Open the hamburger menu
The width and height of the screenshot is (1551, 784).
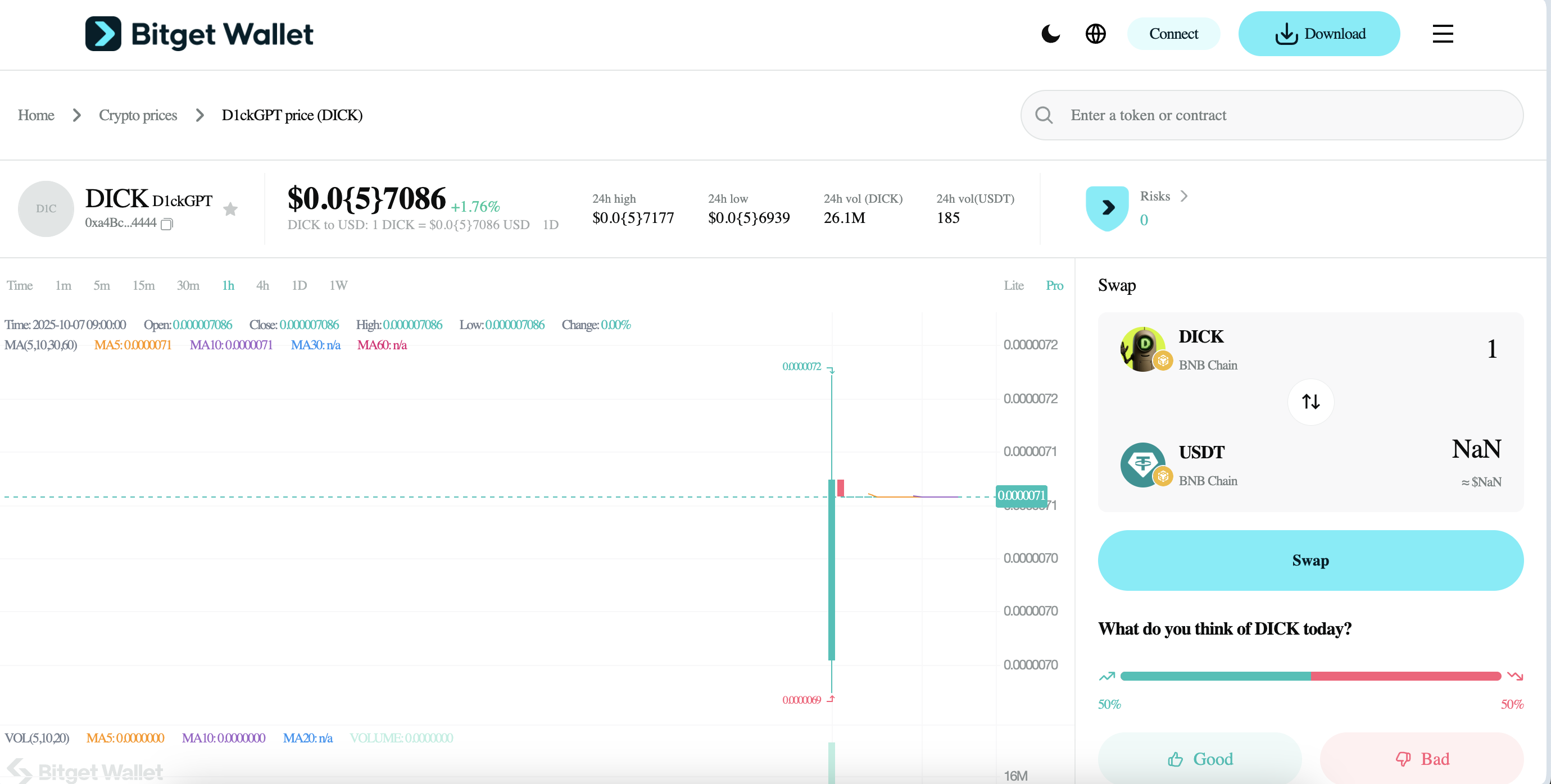[x=1443, y=34]
